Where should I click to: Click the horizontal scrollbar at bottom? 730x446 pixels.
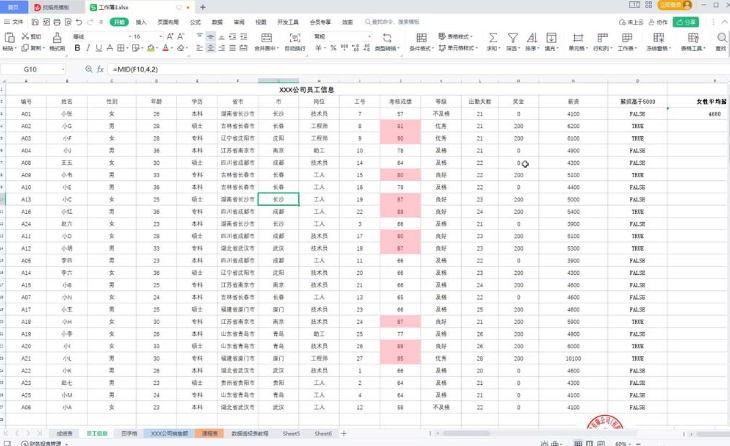[x=466, y=433]
